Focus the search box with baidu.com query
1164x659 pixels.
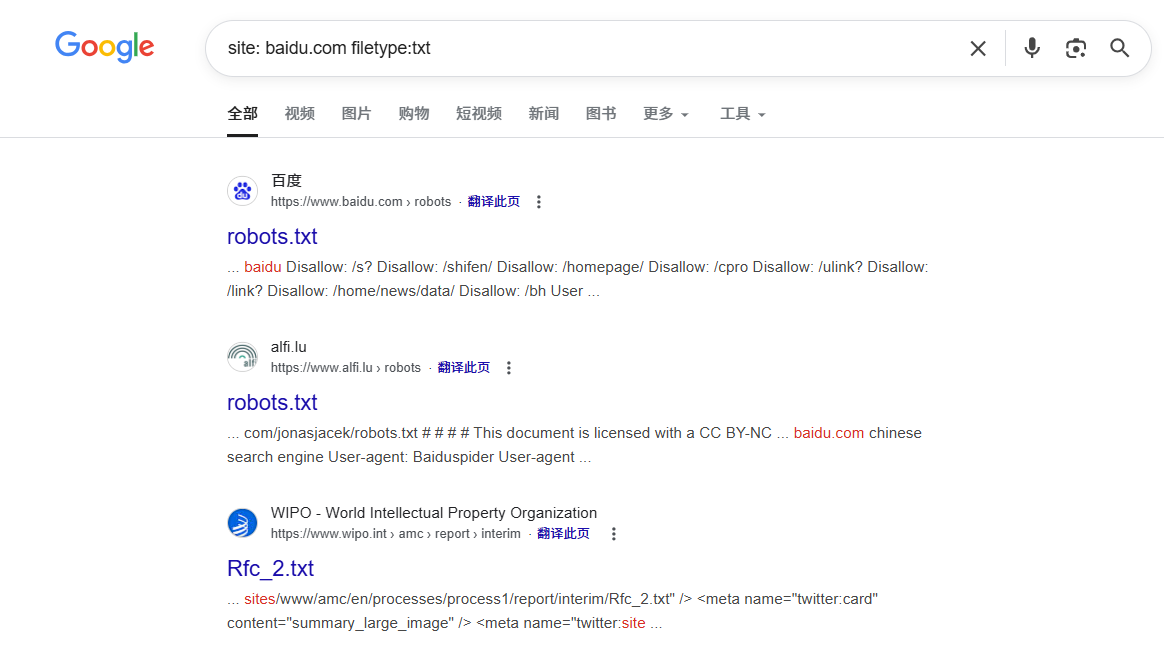click(x=586, y=48)
